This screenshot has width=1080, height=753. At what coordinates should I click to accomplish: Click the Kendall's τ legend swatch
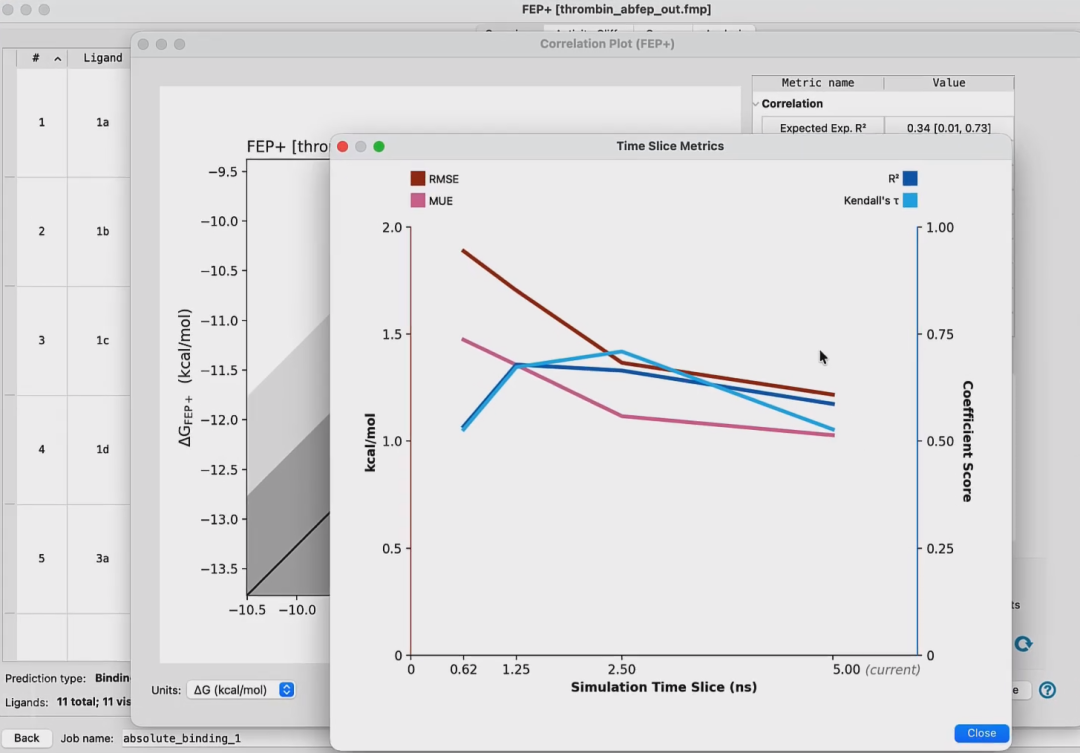click(x=910, y=200)
